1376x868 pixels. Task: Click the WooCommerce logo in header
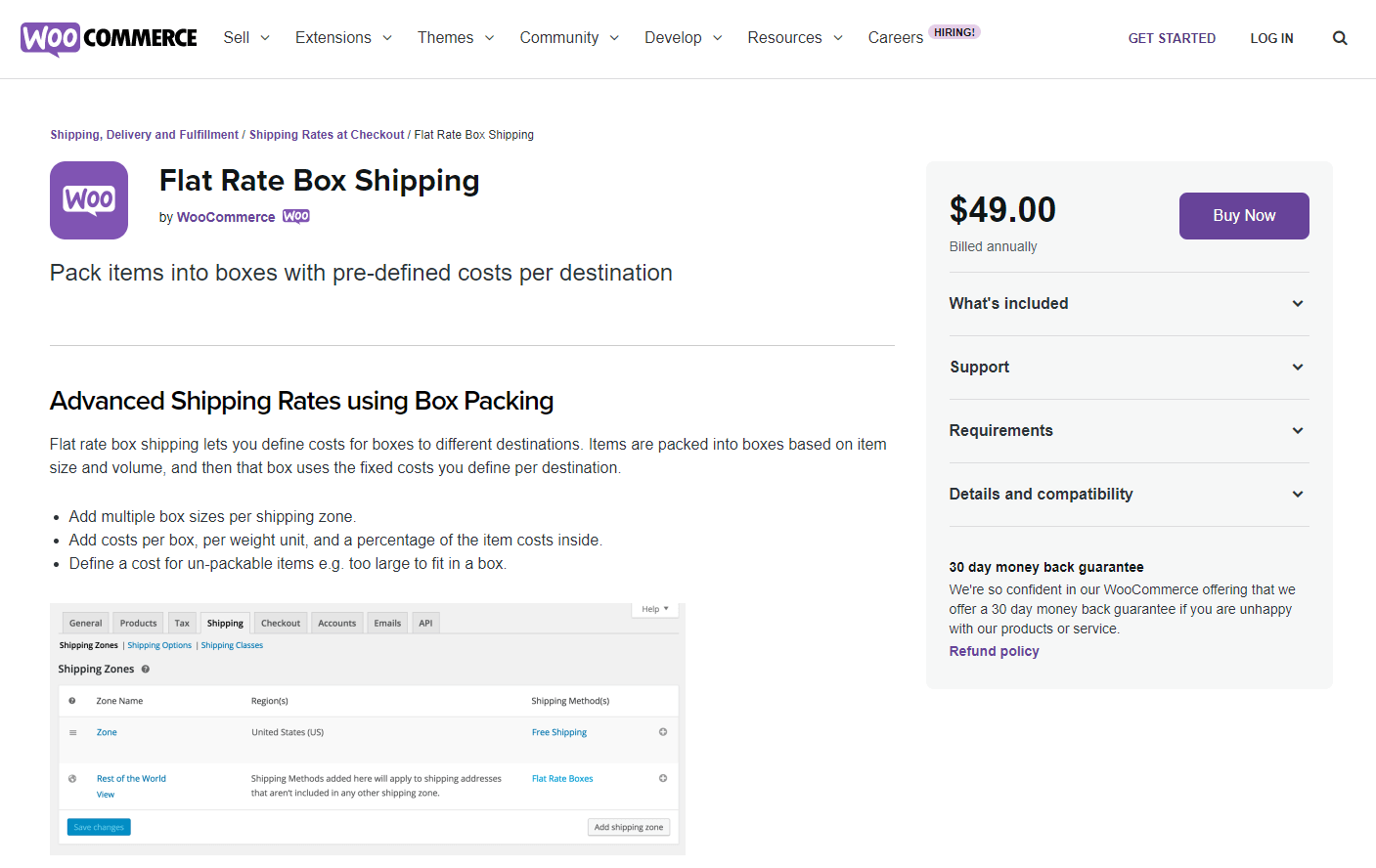coord(109,38)
